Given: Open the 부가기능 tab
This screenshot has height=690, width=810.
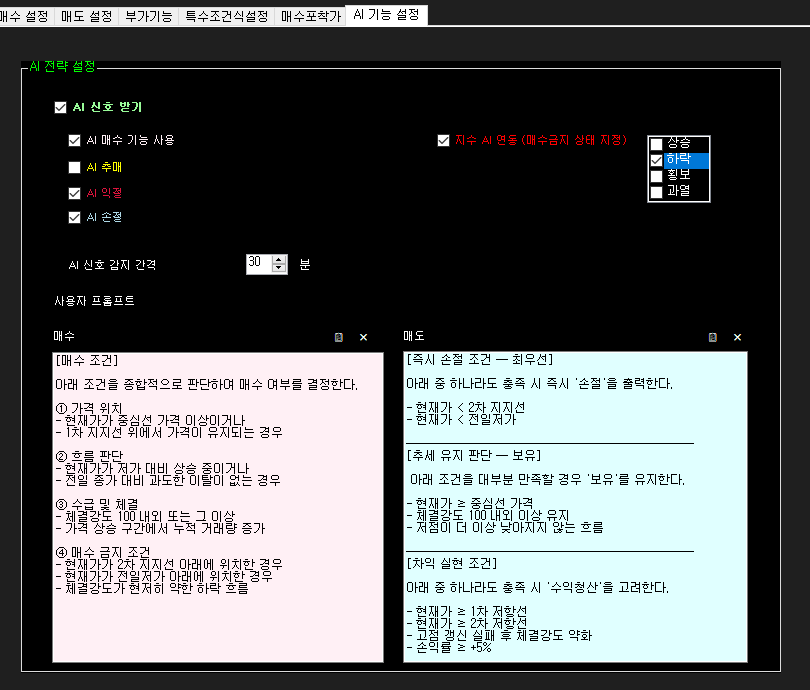Looking at the screenshot, I should pos(148,16).
